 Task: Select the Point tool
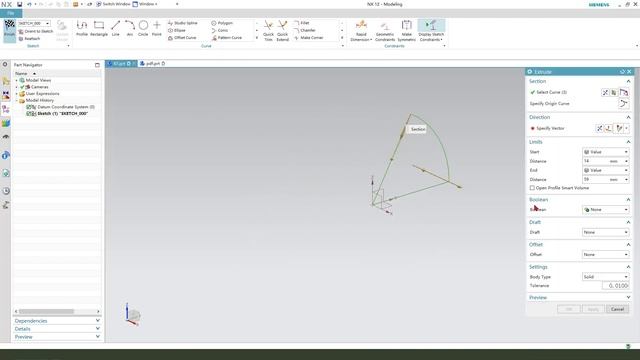(157, 28)
